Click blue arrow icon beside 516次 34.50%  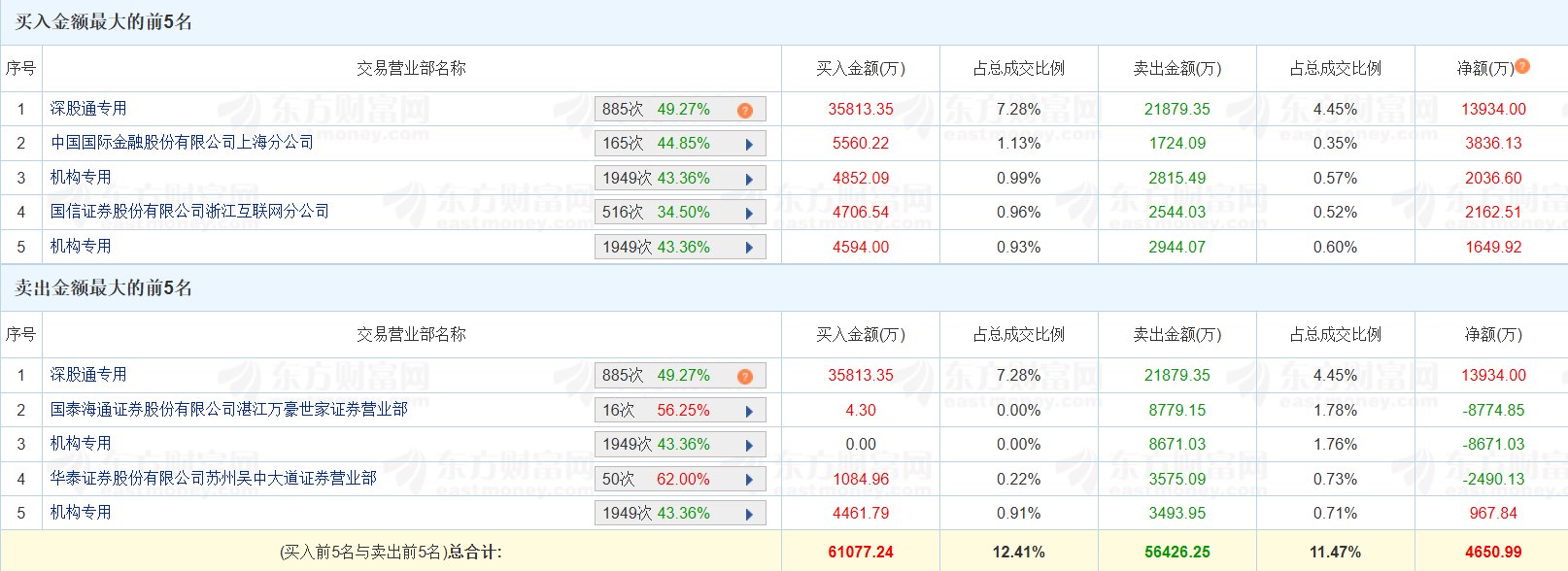click(749, 214)
